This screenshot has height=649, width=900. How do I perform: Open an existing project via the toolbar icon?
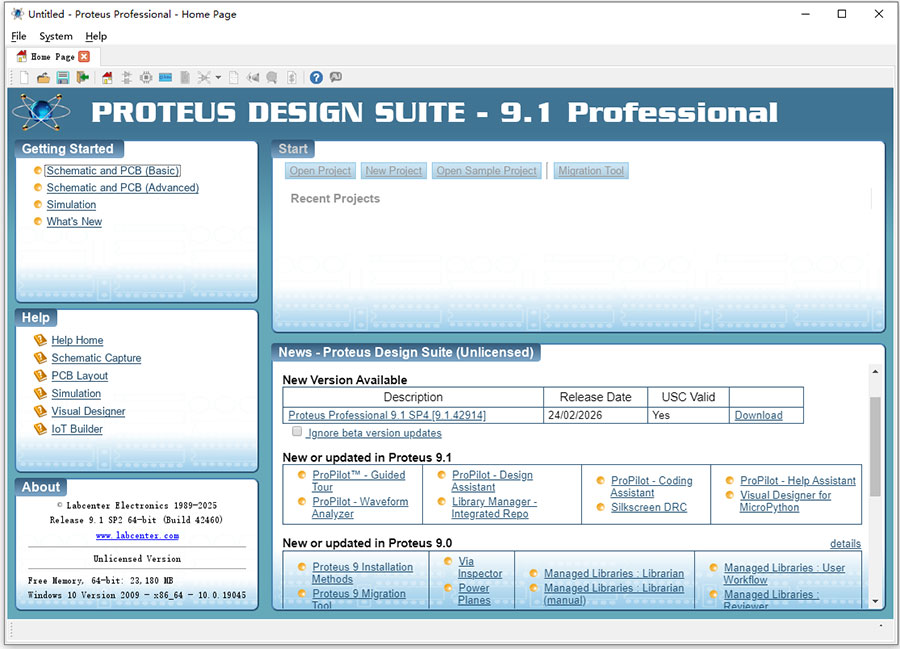(42, 76)
